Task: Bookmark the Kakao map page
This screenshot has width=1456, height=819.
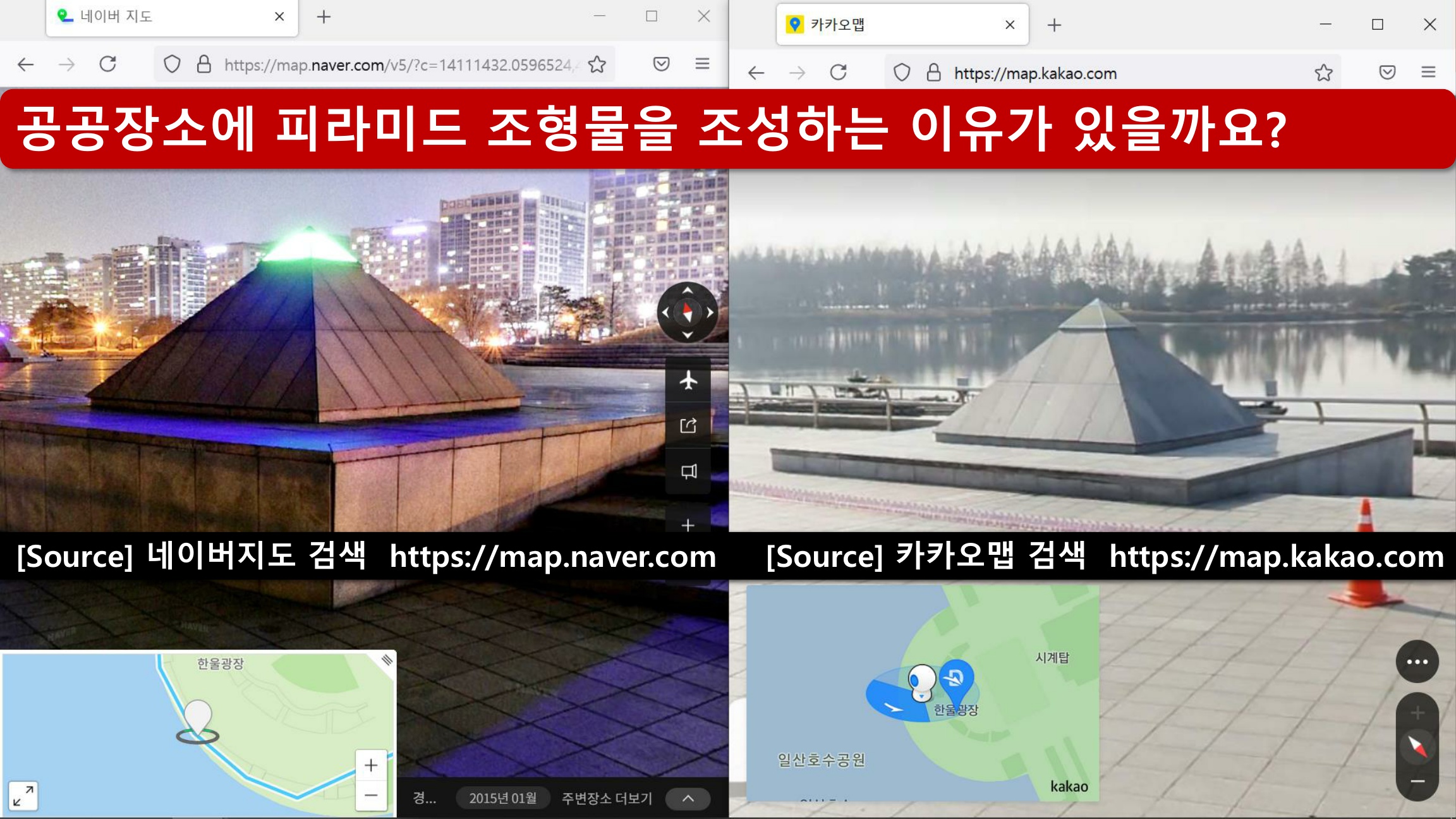Action: [x=1324, y=73]
